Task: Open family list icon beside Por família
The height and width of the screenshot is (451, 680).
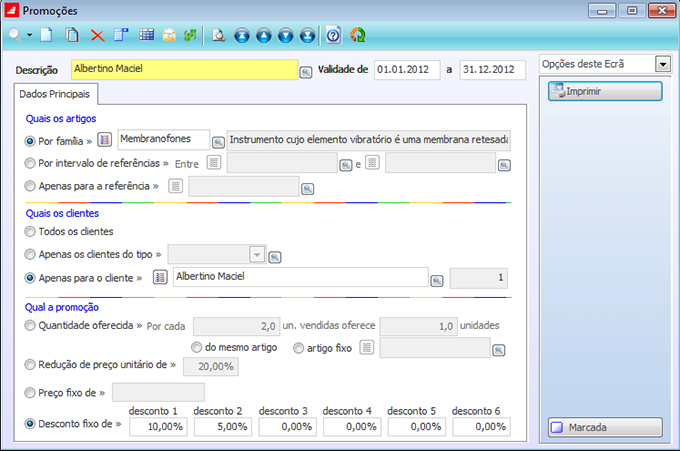Action: [105, 140]
